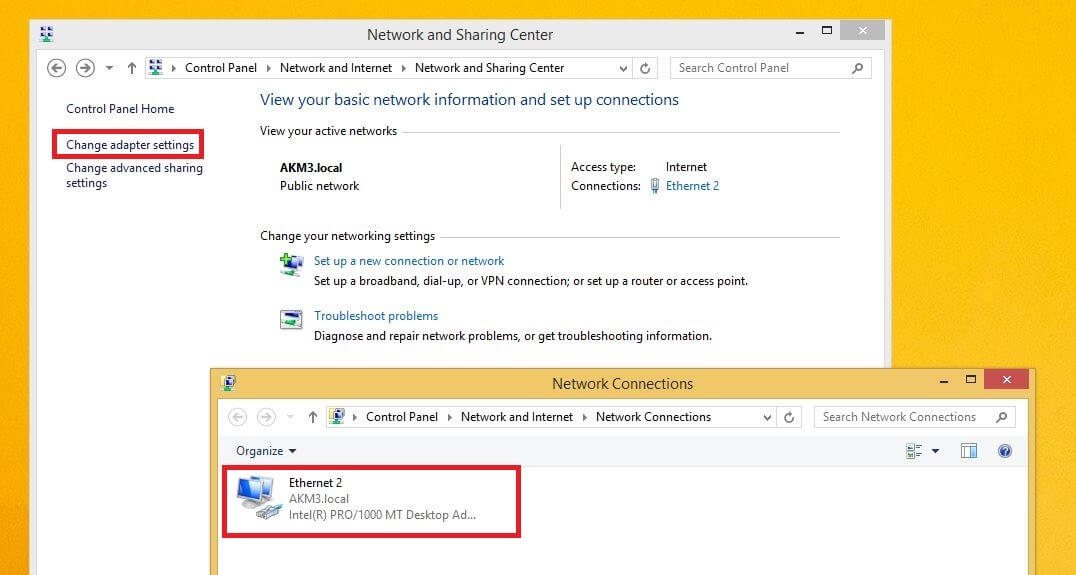Viewport: 1076px width, 575px height.
Task: Click the Ethernet 2 connection link
Action: pos(692,186)
